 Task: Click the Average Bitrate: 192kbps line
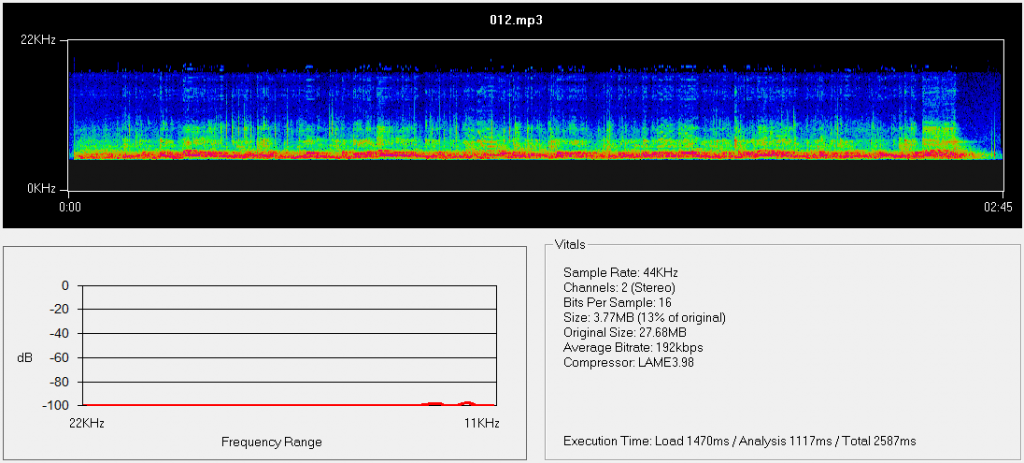click(633, 347)
